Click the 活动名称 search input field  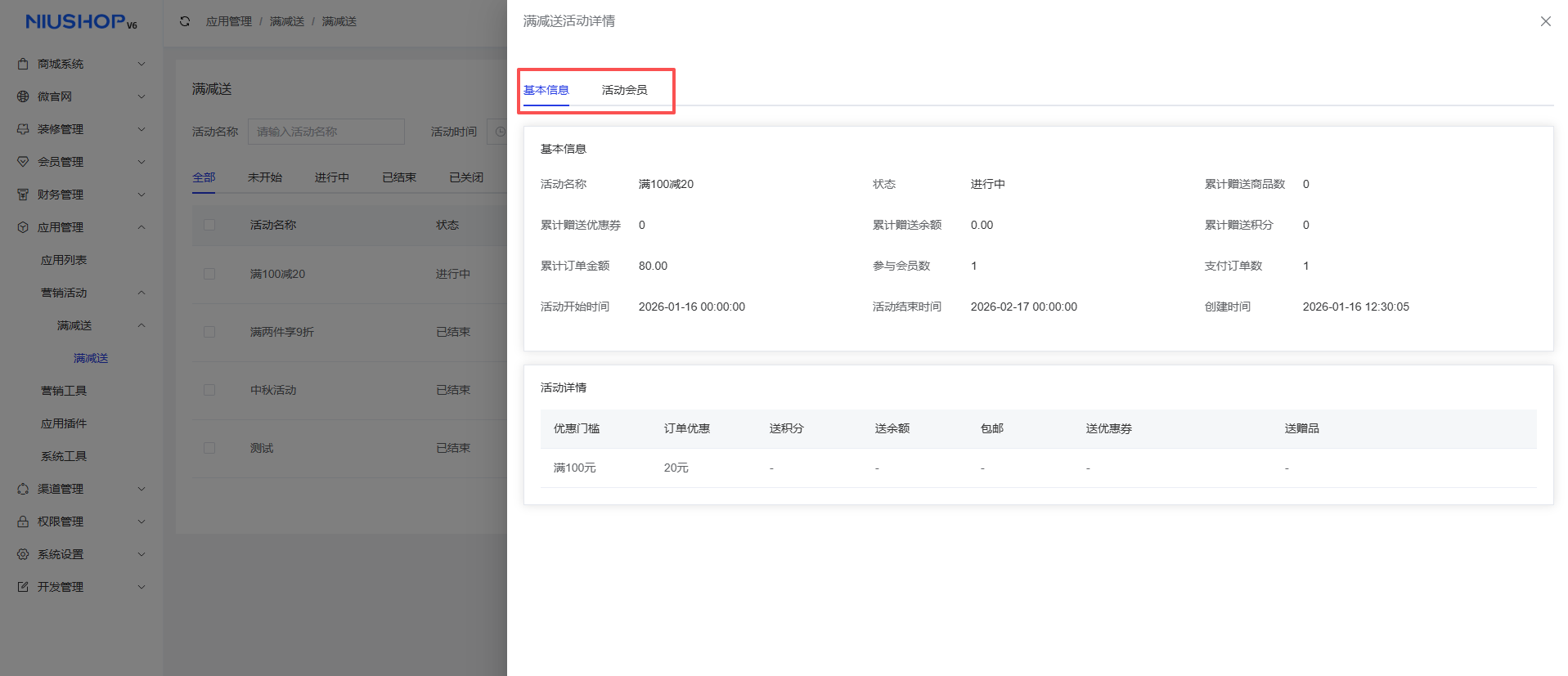click(x=326, y=132)
